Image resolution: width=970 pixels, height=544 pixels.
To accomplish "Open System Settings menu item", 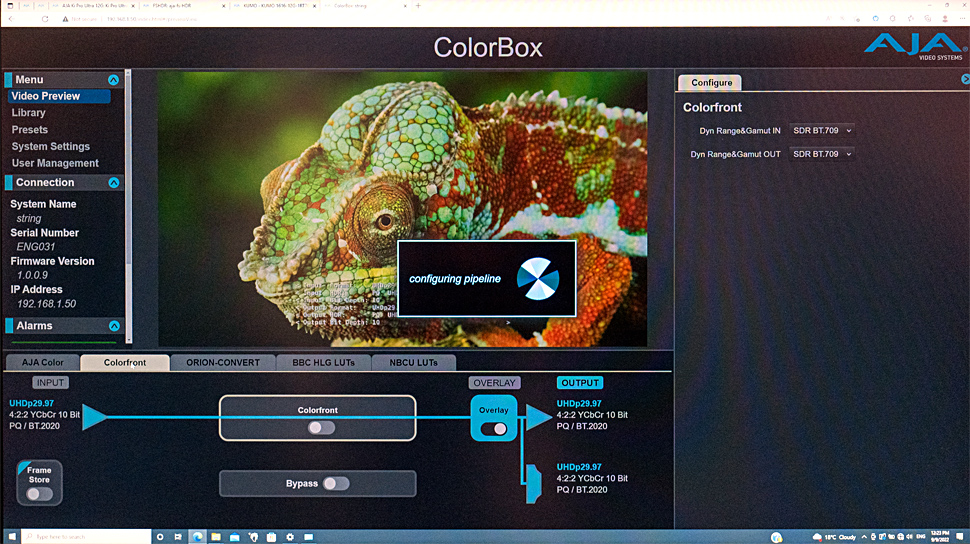I will (x=51, y=146).
